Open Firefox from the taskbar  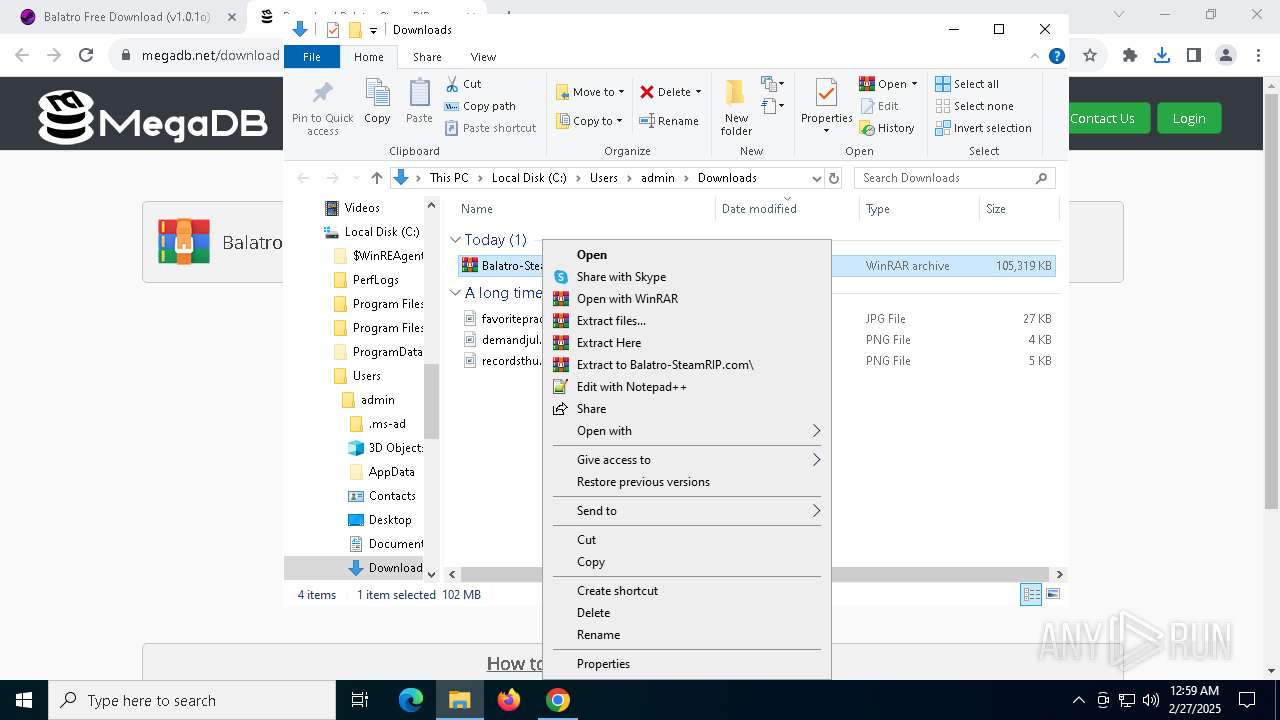[x=509, y=700]
